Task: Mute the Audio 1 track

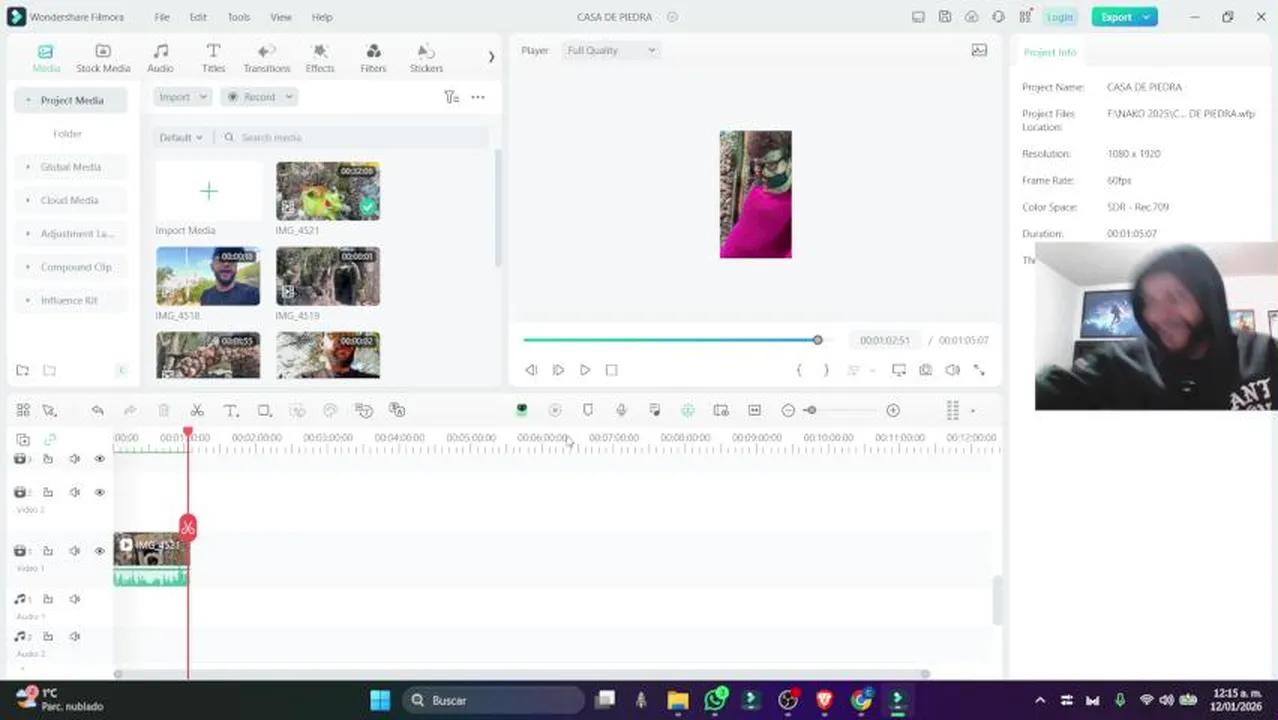Action: pyautogui.click(x=74, y=599)
